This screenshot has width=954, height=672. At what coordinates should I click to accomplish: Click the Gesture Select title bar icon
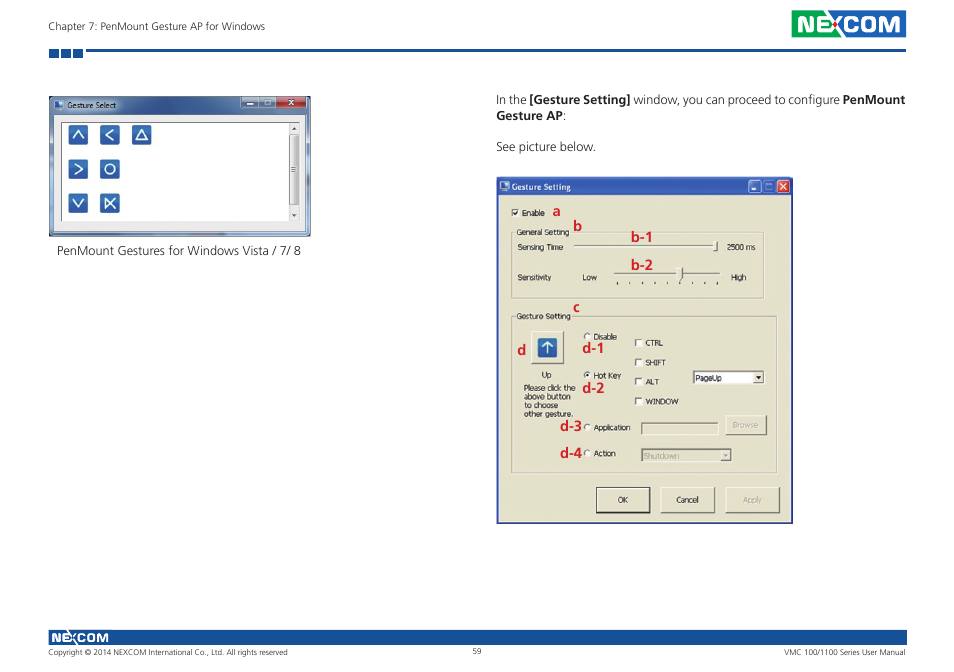pyautogui.click(x=59, y=105)
